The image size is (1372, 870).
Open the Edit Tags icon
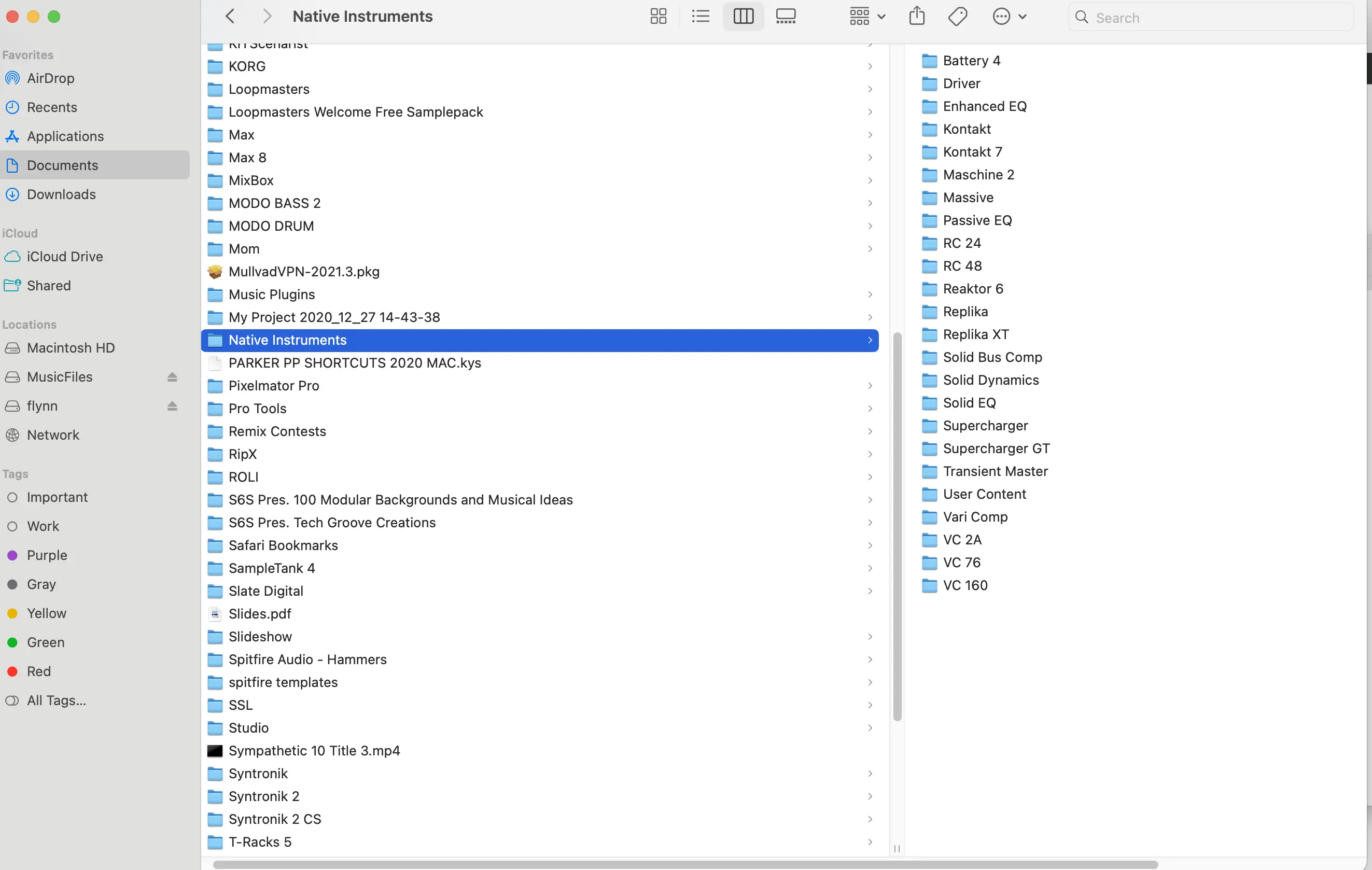click(x=958, y=17)
